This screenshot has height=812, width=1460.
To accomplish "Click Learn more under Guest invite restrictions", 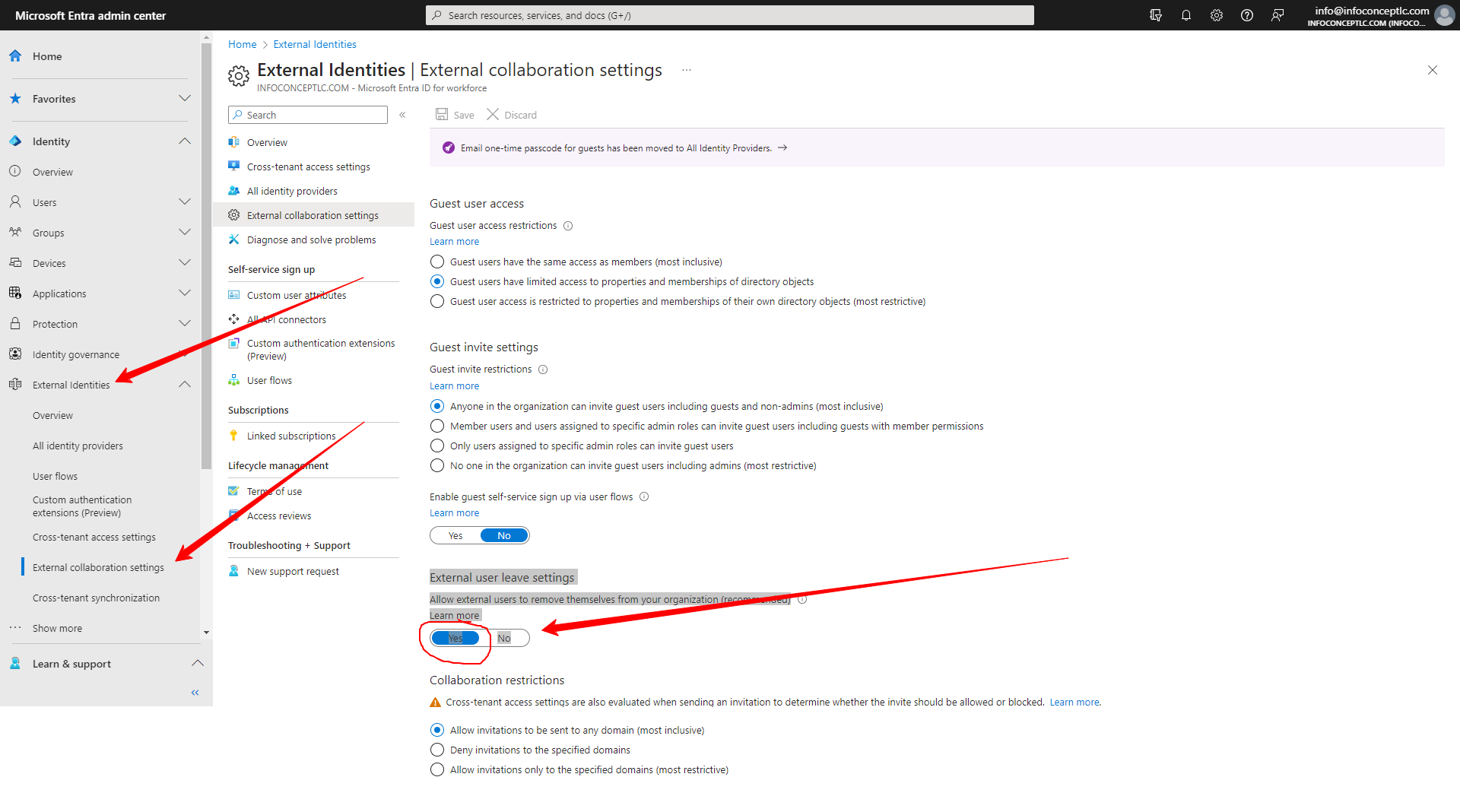I will [x=454, y=386].
